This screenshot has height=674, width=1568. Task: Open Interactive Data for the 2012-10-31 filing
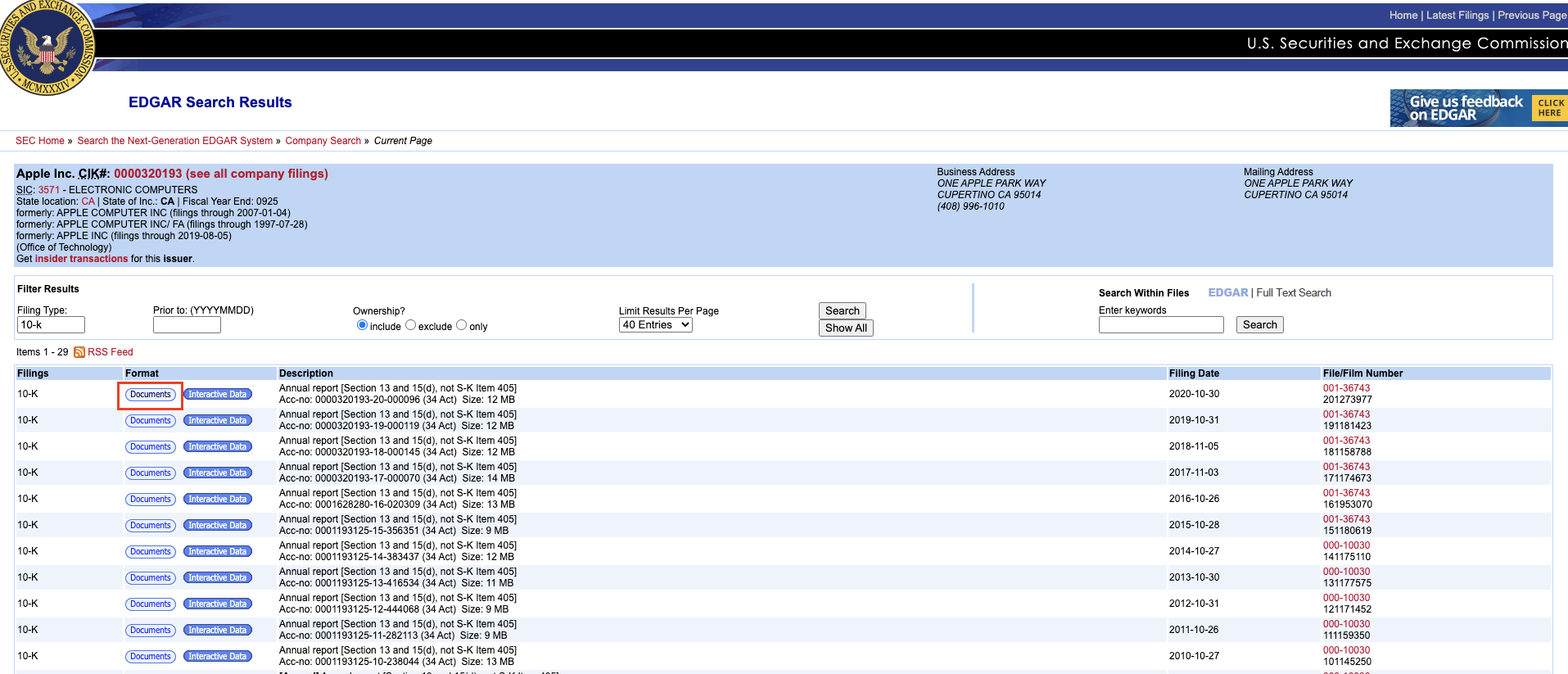tap(218, 604)
